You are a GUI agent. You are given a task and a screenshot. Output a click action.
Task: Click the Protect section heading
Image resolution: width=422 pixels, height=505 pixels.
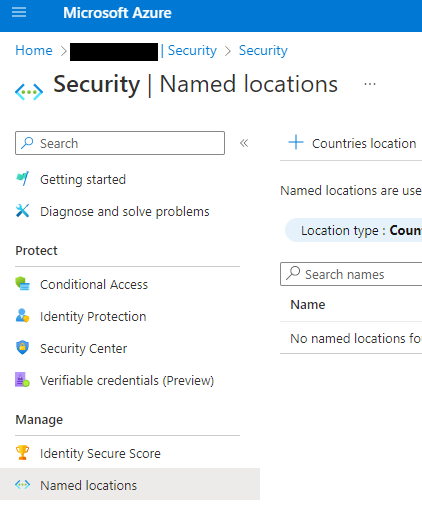tap(36, 250)
